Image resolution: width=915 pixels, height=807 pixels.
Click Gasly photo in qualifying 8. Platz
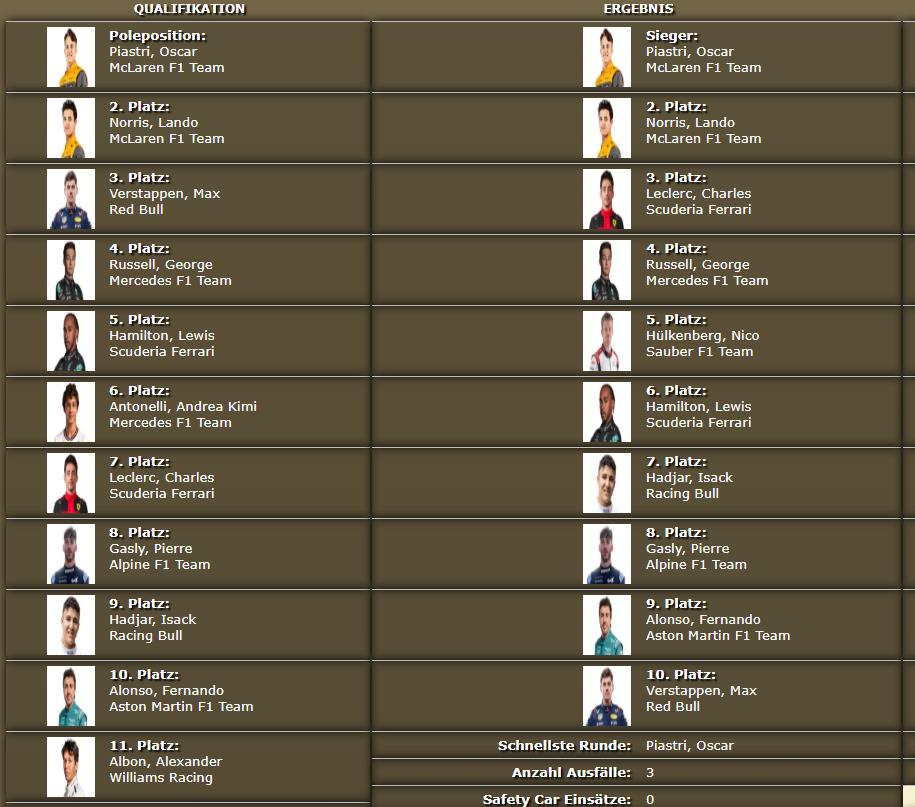(x=71, y=554)
